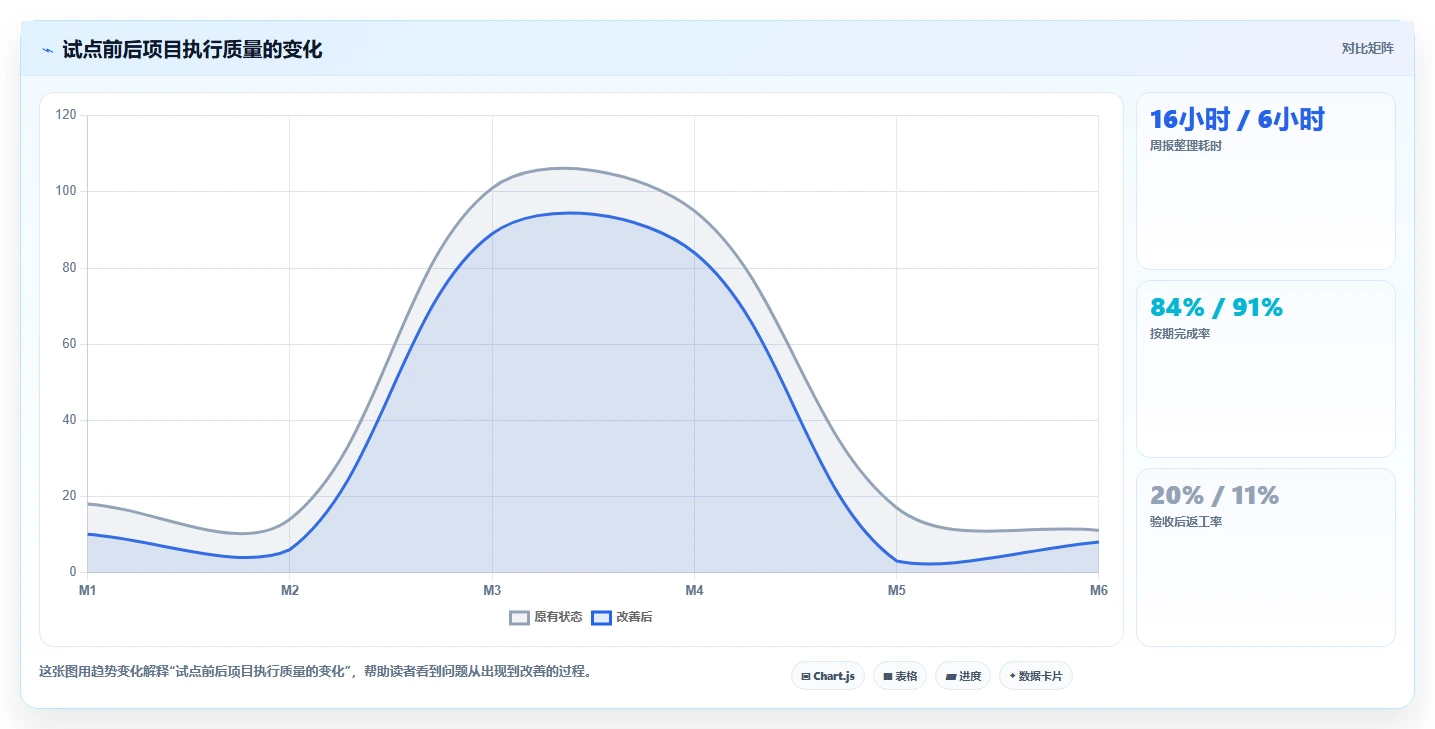This screenshot has width=1435, height=729.
Task: Click the 按期完成率 label
Action: [x=1180, y=334]
